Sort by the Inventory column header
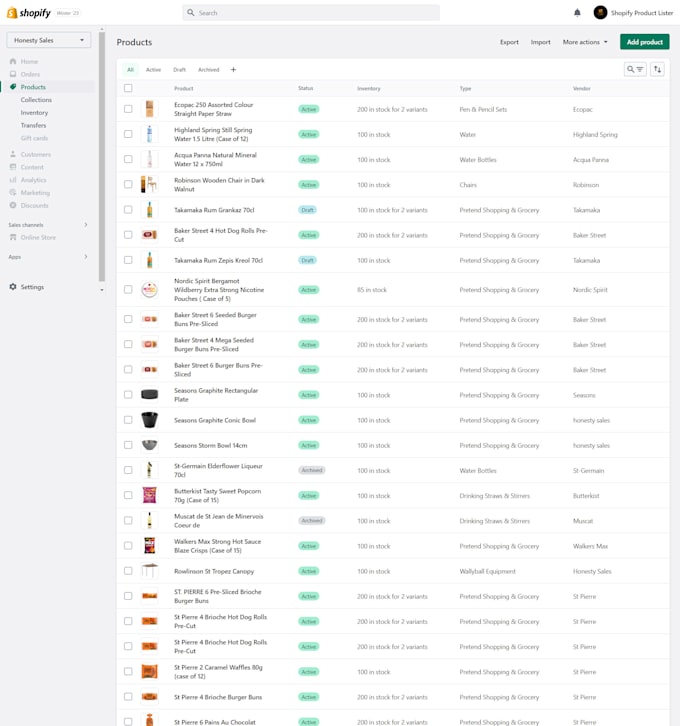Image resolution: width=680 pixels, height=726 pixels. [368, 88]
